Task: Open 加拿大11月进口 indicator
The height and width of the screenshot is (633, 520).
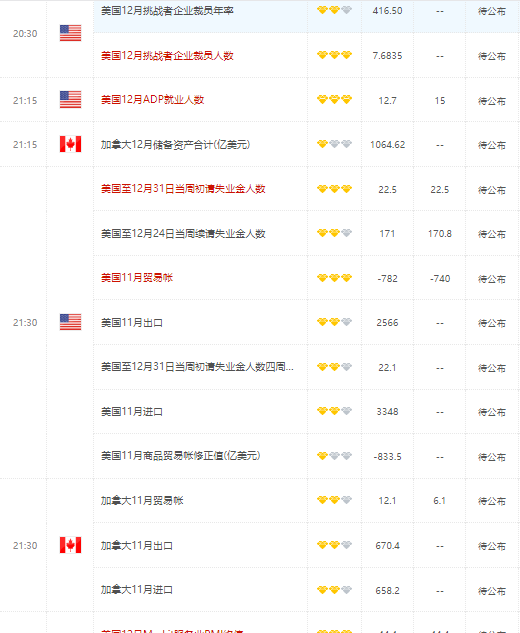Action: [137, 590]
